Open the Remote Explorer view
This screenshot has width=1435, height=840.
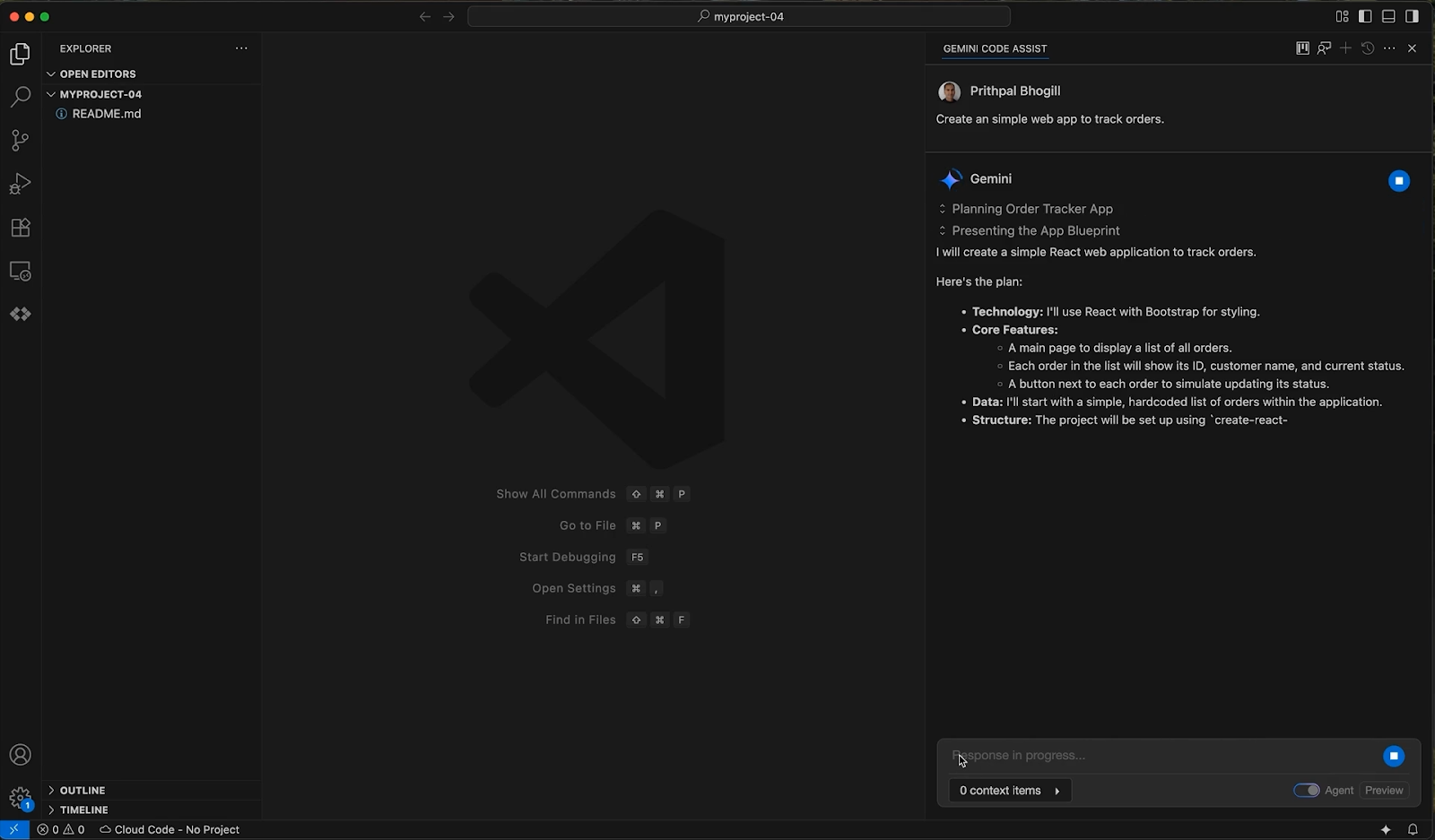(x=20, y=271)
